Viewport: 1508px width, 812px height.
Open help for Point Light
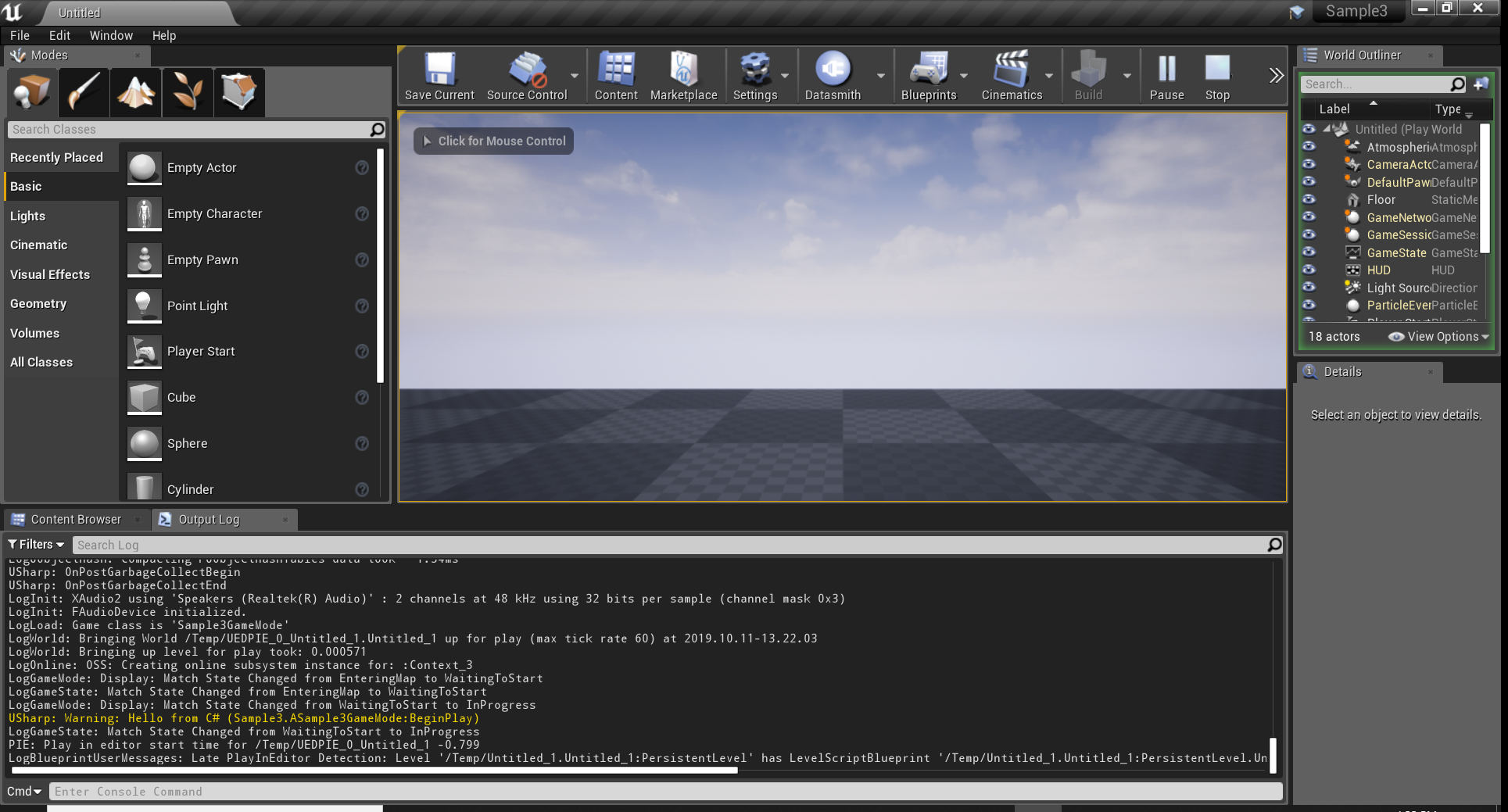coord(362,306)
